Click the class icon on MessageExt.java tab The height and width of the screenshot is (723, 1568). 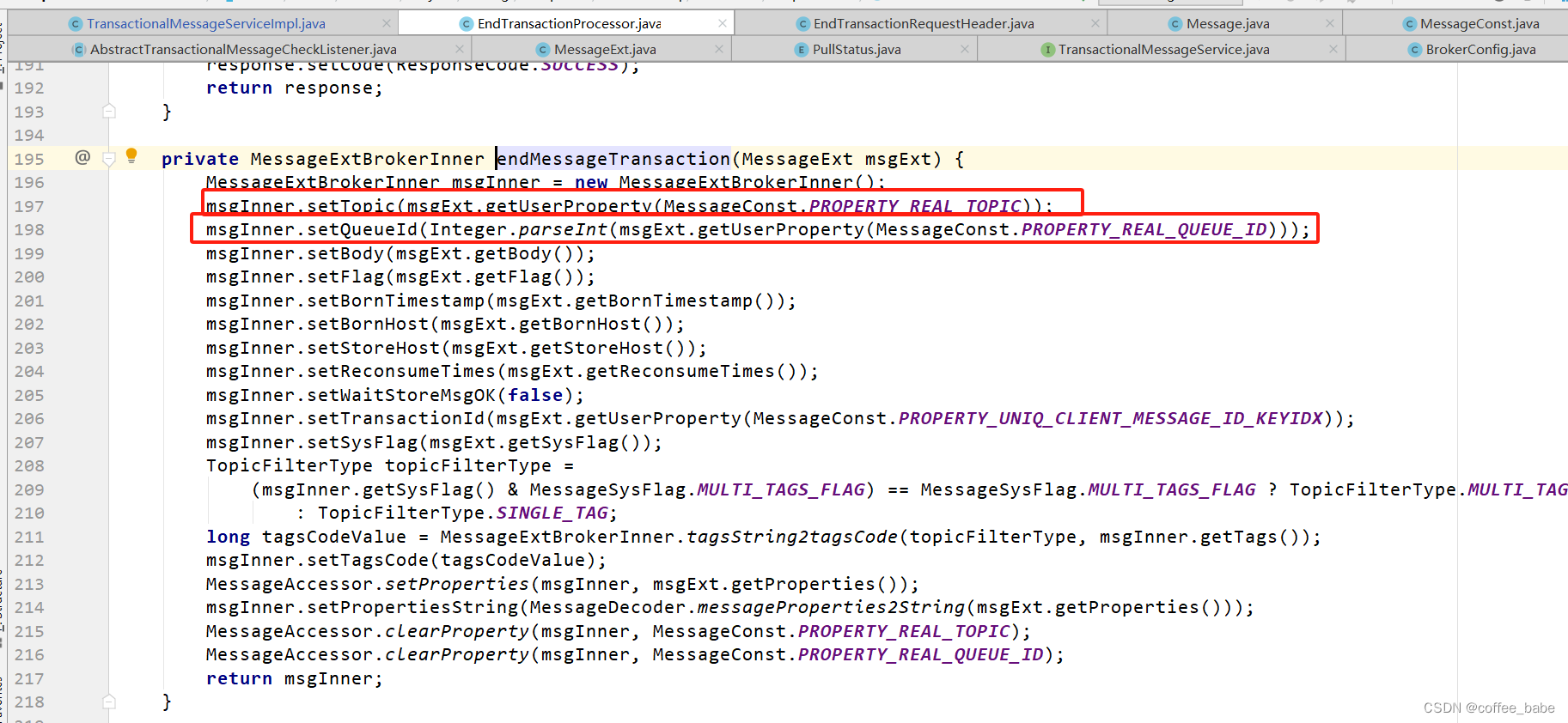click(x=543, y=50)
